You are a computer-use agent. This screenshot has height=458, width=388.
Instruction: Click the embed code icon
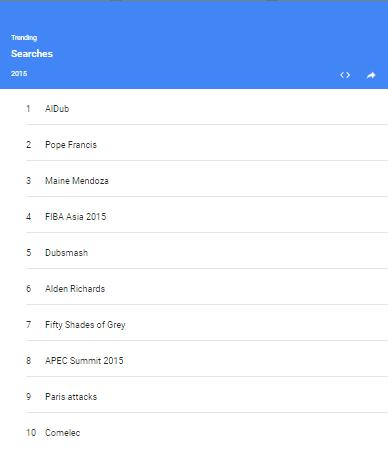coord(345,75)
